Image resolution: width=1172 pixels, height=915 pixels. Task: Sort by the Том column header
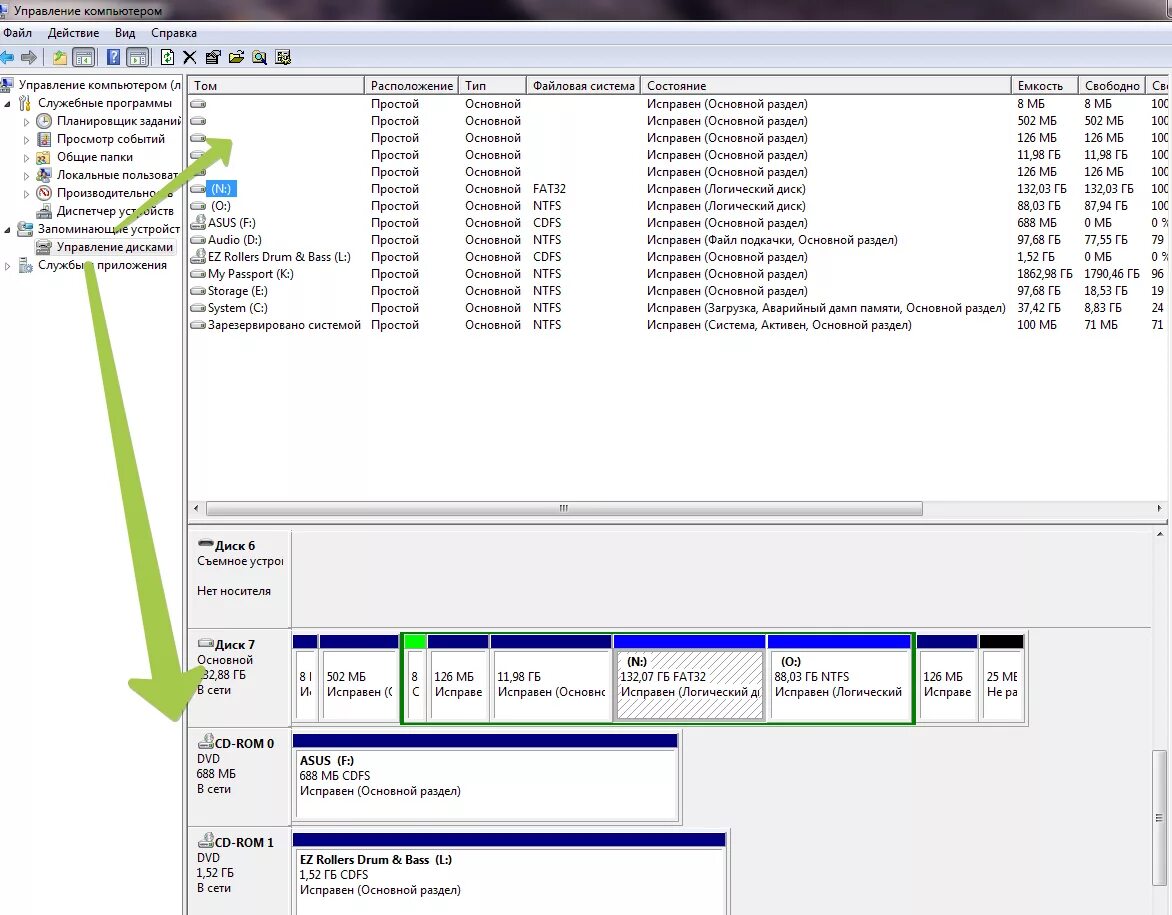pos(276,85)
